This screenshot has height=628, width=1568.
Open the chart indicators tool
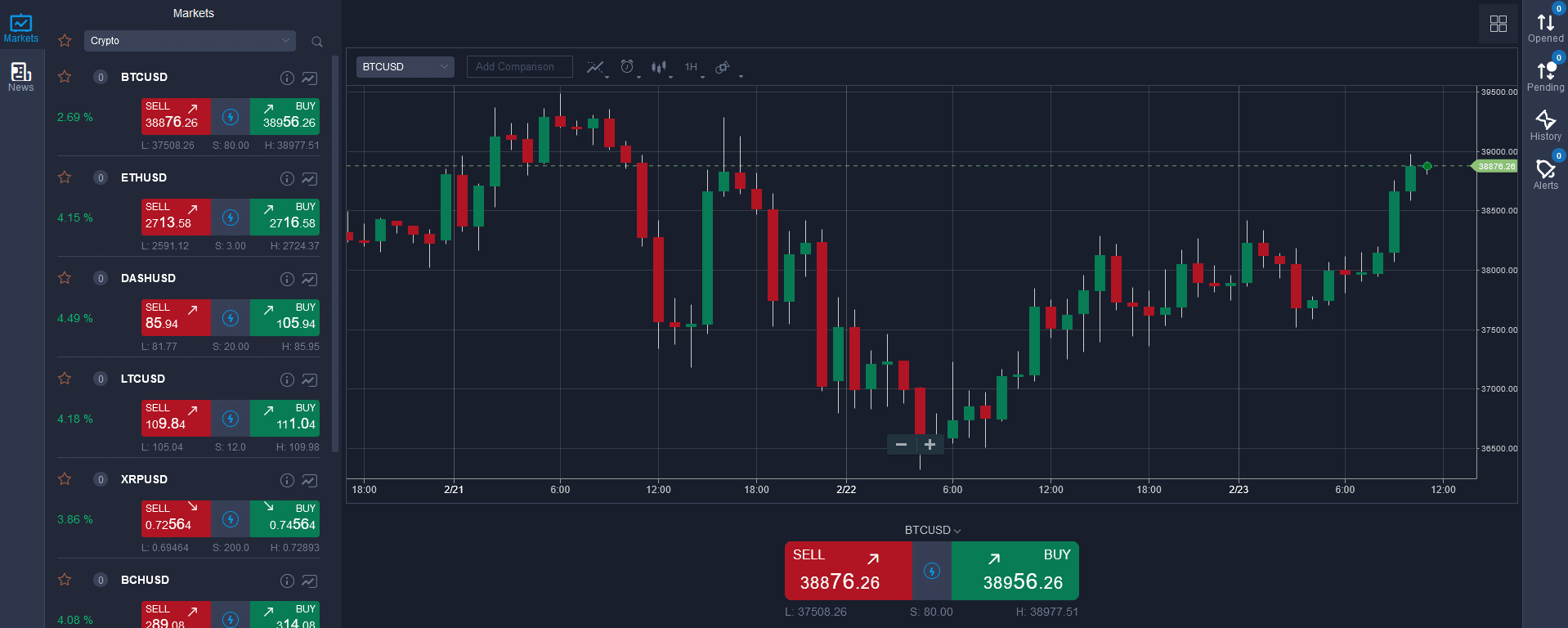tap(595, 67)
